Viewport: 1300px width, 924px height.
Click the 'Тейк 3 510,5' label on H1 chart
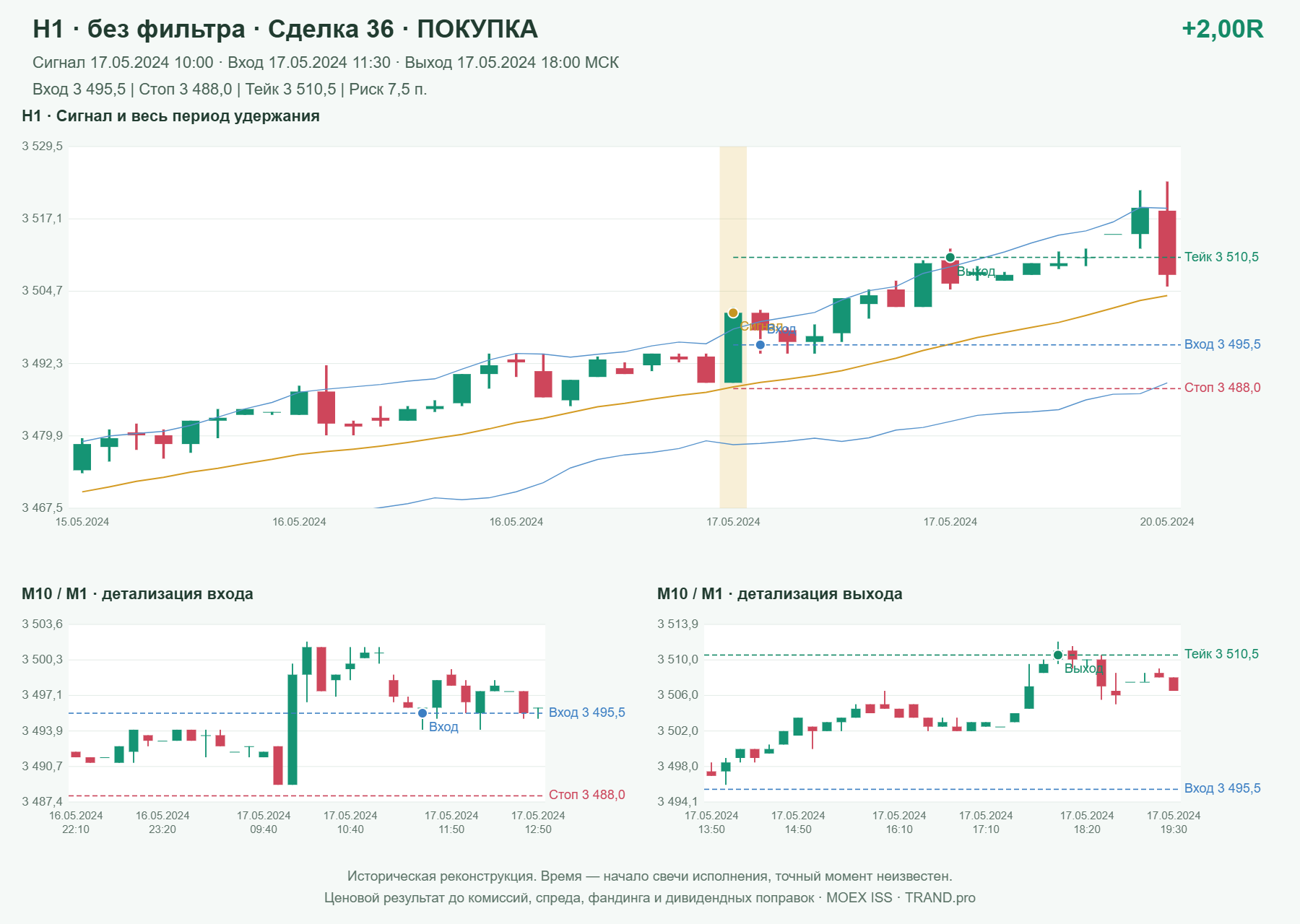(x=1221, y=257)
